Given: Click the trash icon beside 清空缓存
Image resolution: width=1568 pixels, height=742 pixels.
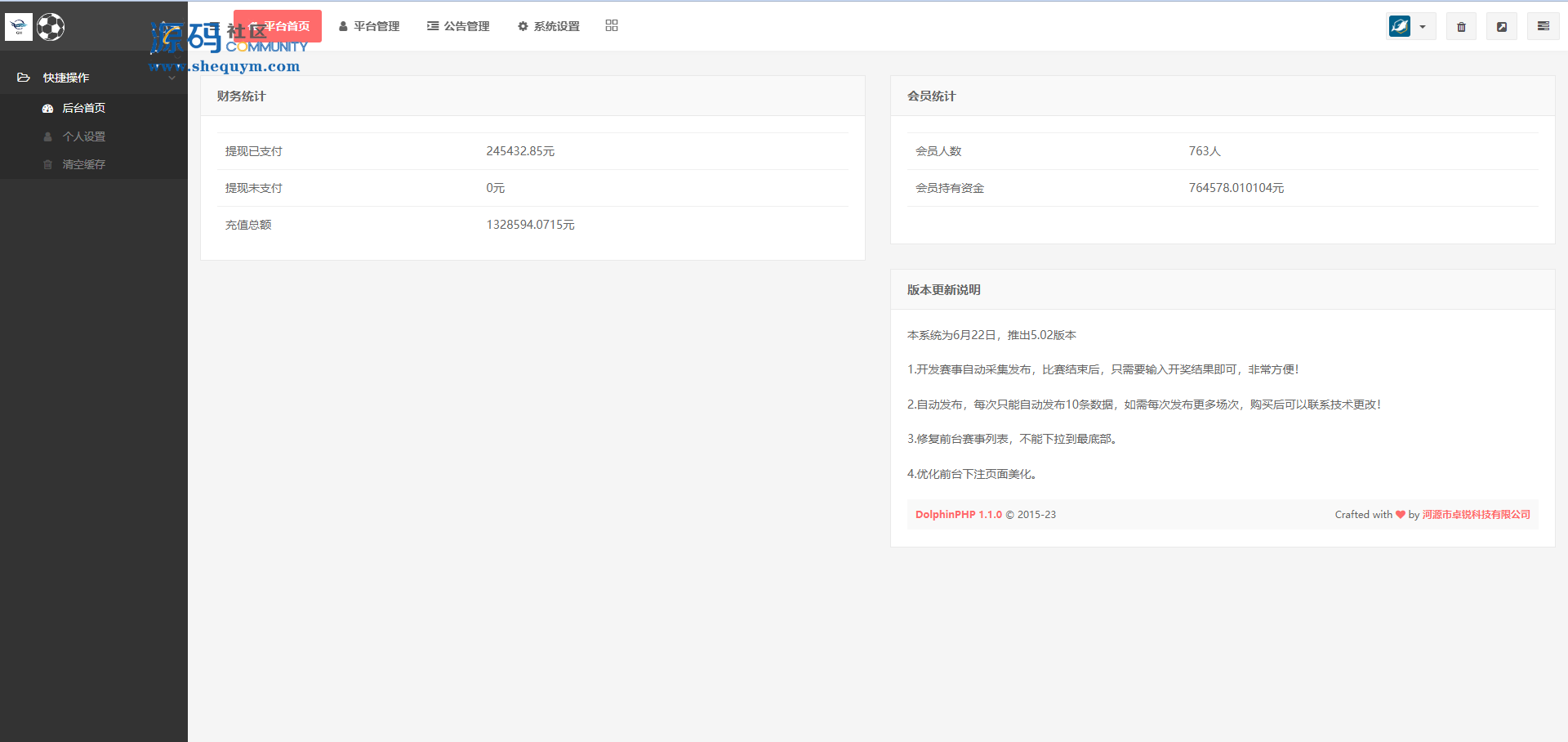Looking at the screenshot, I should click(x=47, y=164).
